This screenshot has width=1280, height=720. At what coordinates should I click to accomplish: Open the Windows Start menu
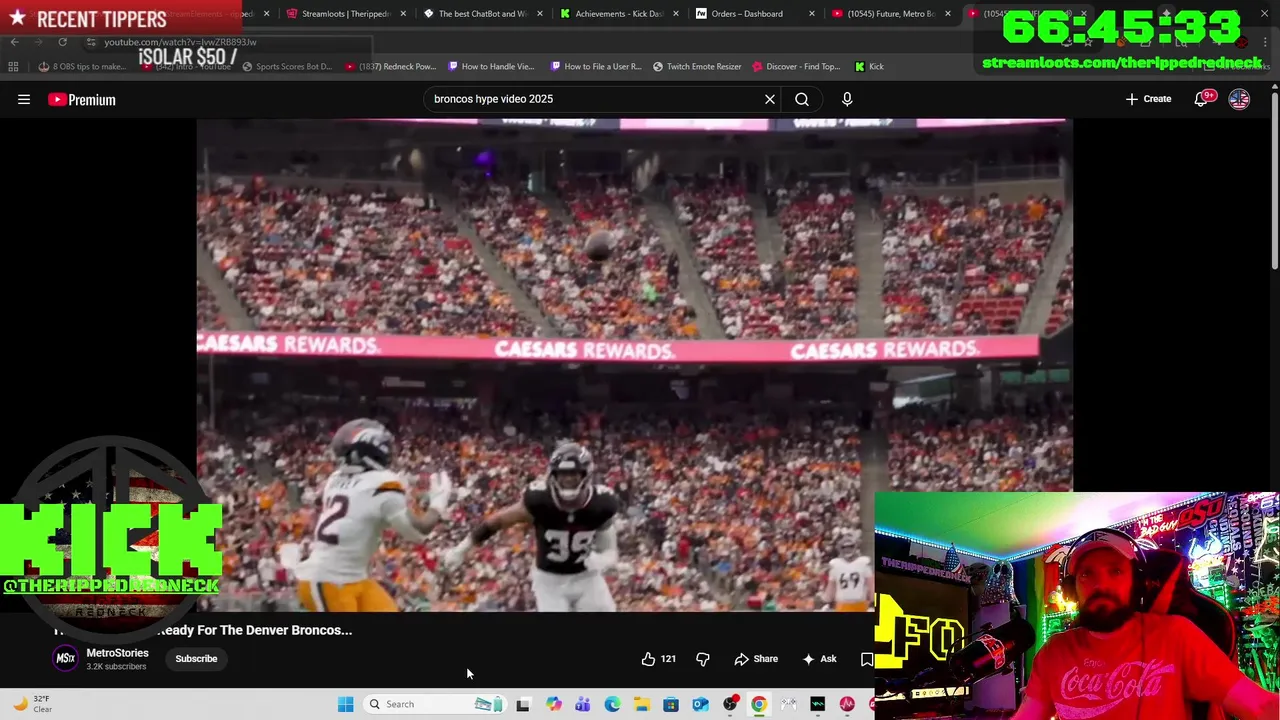(x=345, y=704)
